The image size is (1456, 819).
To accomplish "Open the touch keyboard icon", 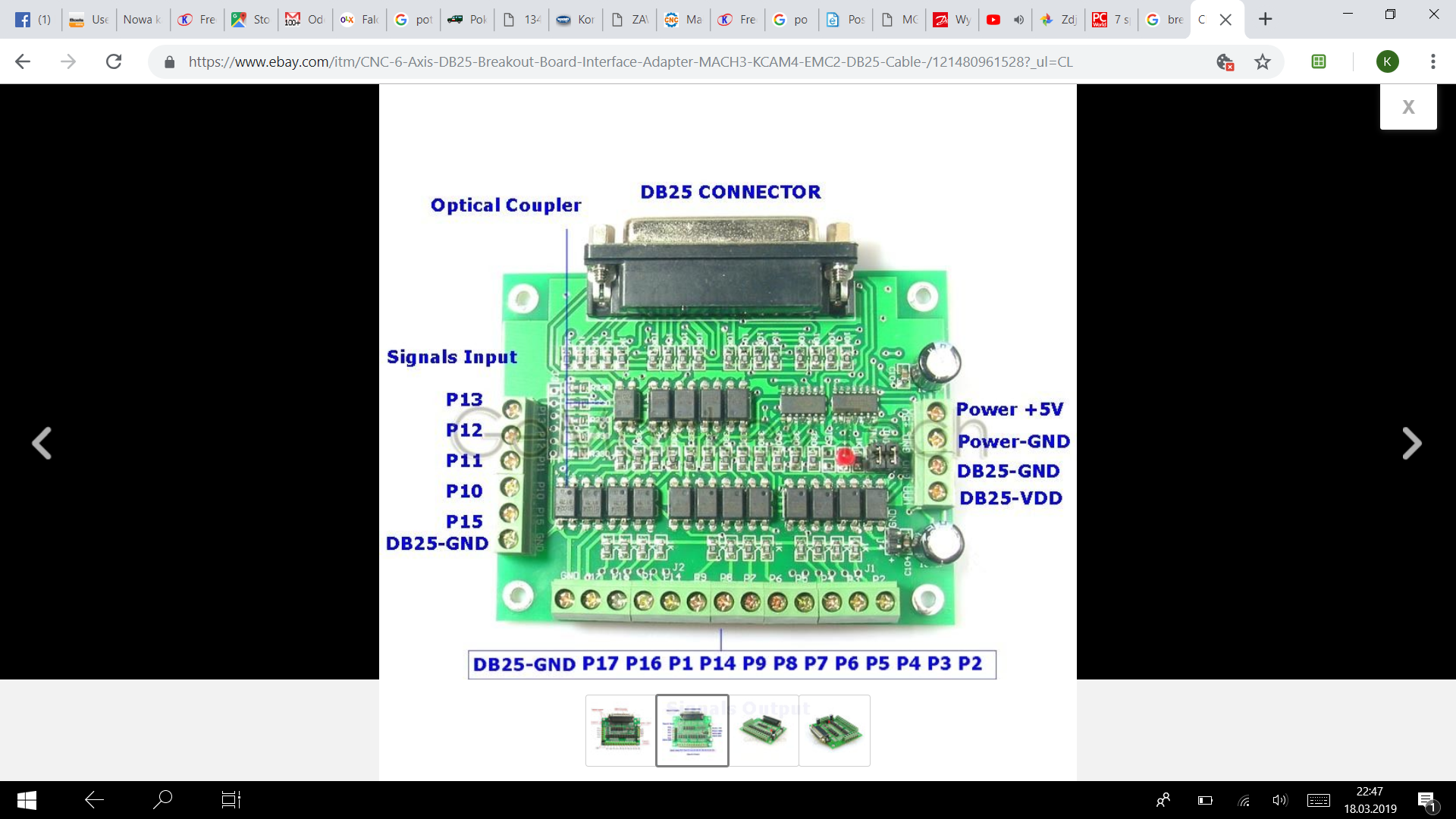I will coord(1319,800).
